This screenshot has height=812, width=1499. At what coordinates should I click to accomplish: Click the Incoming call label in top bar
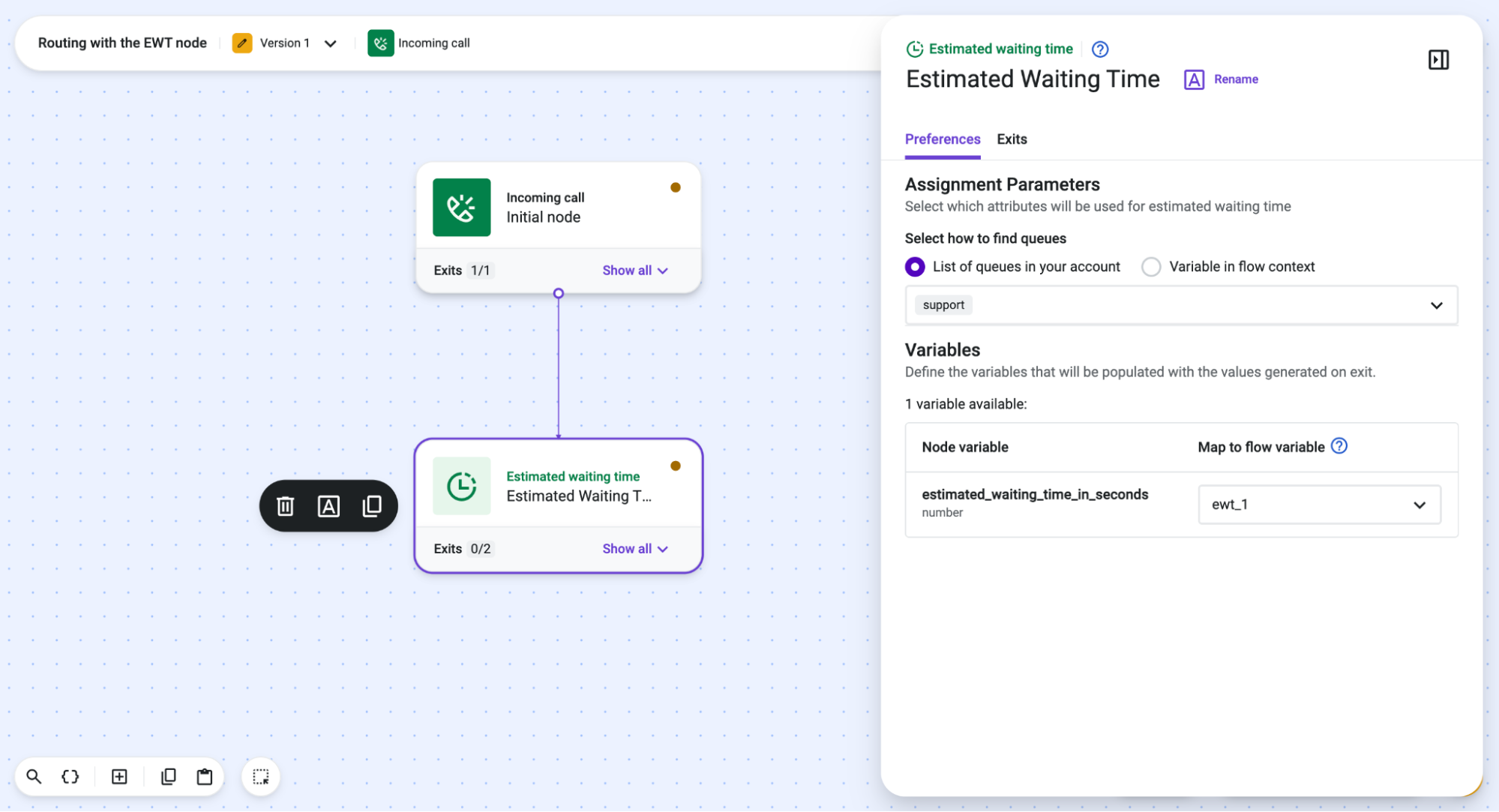(x=433, y=43)
